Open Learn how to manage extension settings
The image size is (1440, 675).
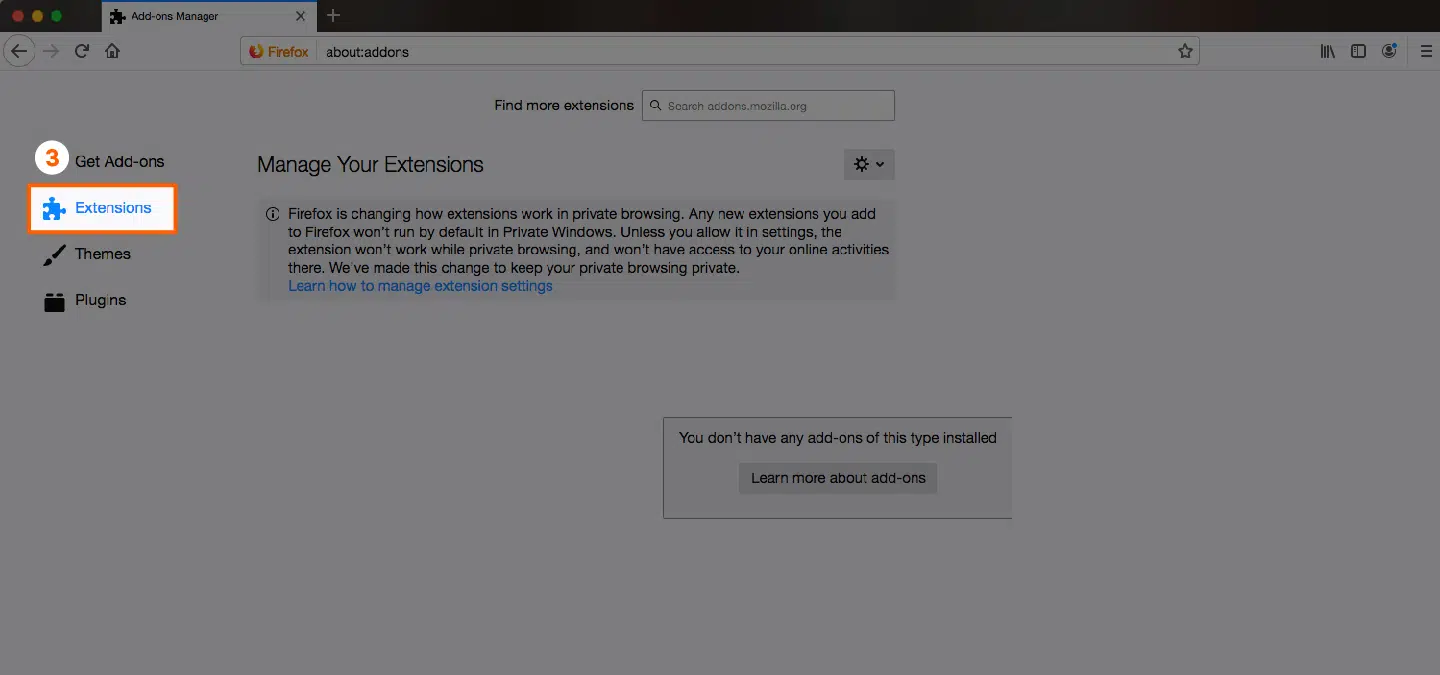[x=420, y=286]
